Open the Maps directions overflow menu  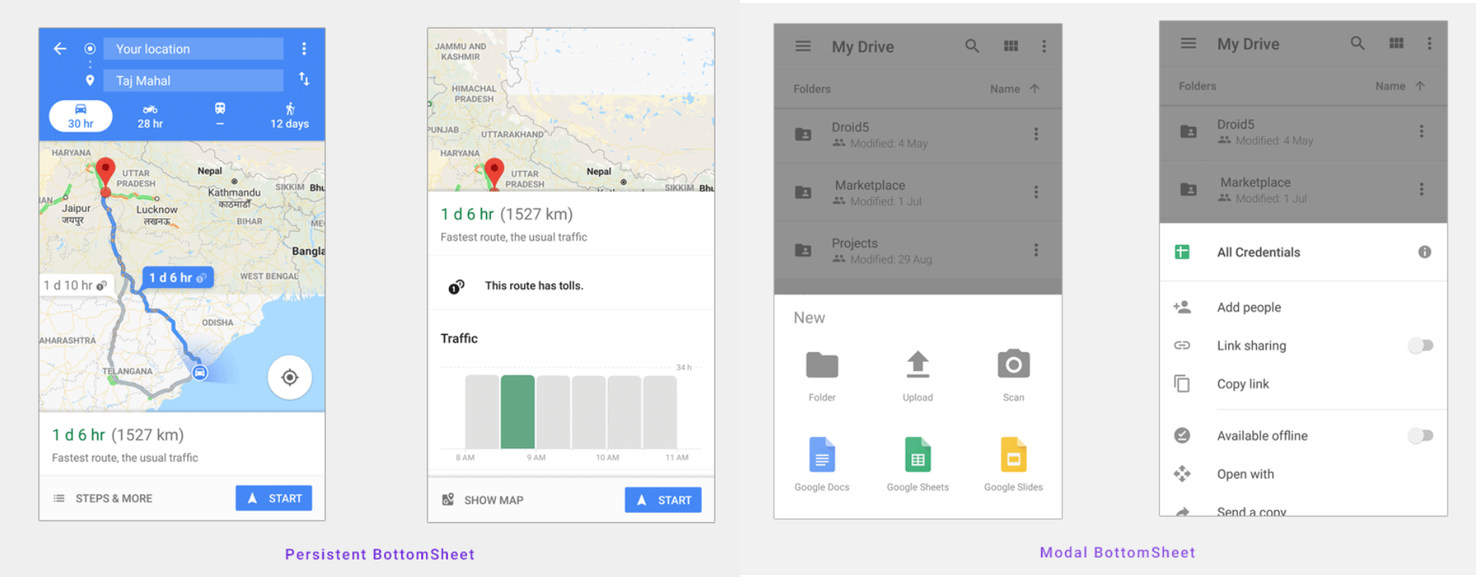pos(304,48)
